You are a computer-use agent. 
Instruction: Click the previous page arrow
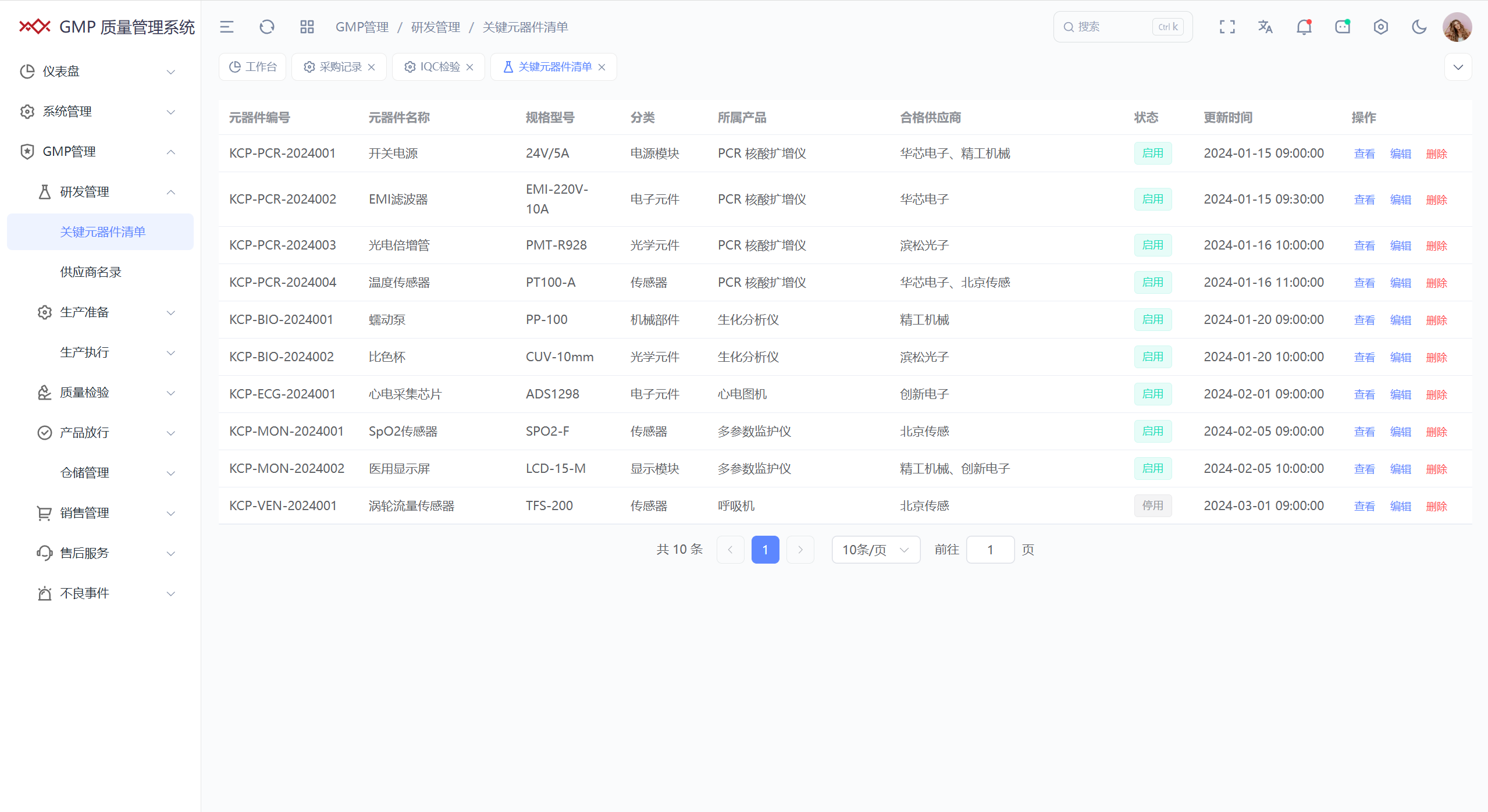point(731,550)
